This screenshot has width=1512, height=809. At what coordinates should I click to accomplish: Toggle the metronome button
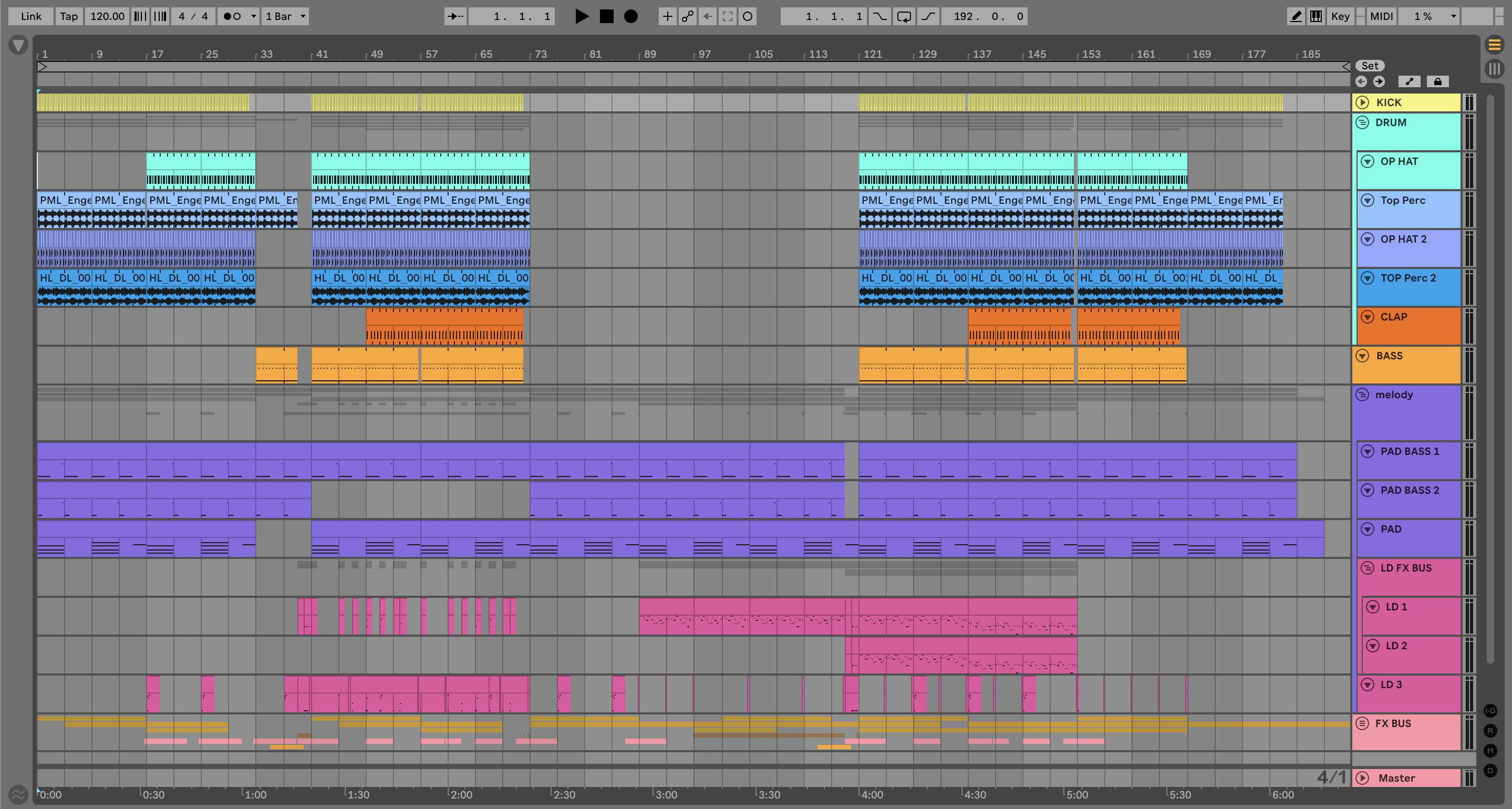pyautogui.click(x=232, y=16)
